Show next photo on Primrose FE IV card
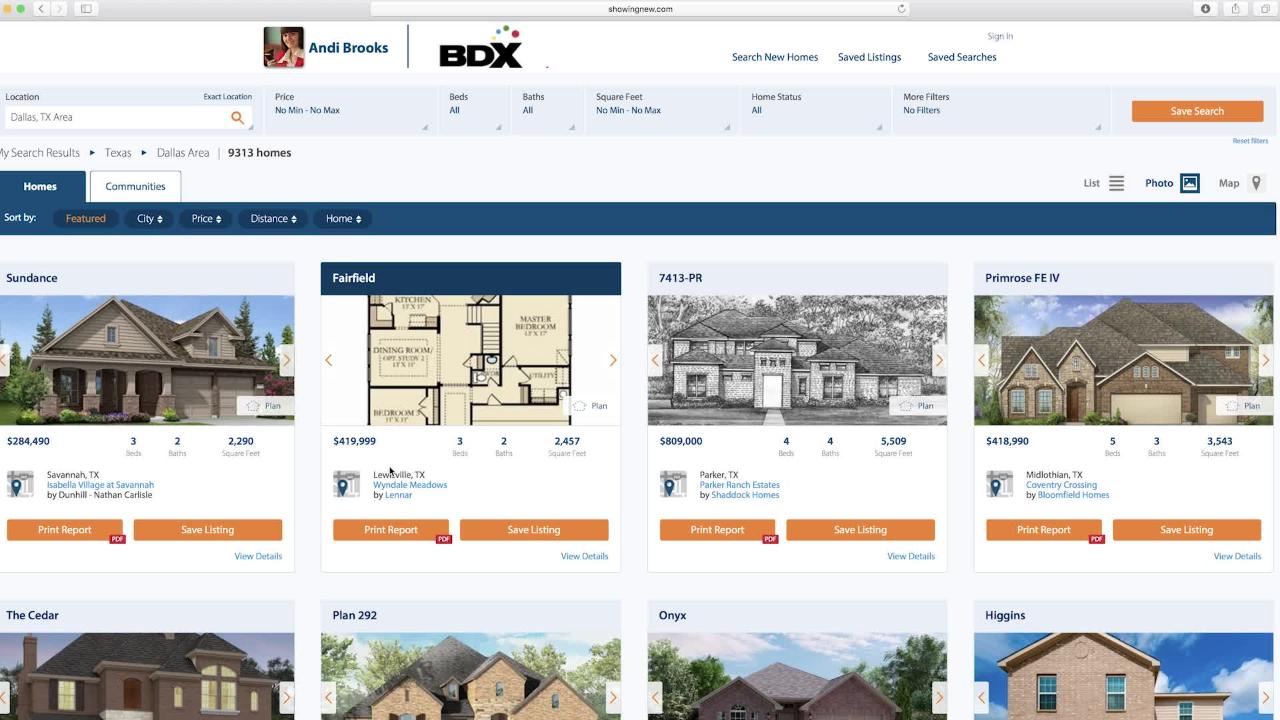The image size is (1280, 720). (1266, 360)
